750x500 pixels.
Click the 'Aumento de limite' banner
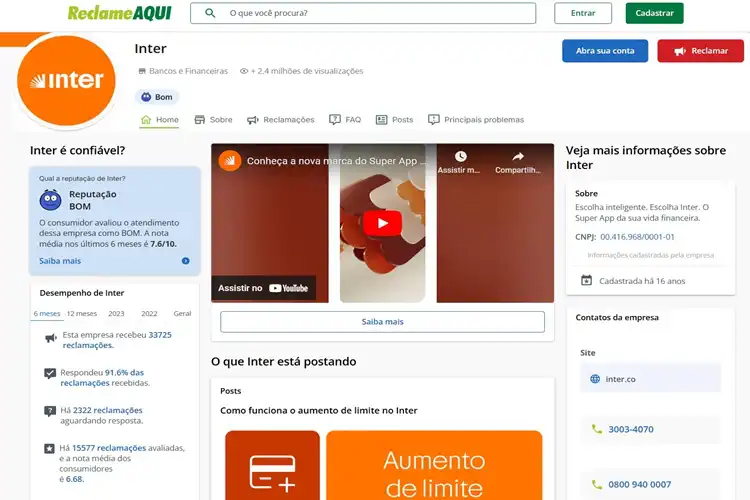click(434, 465)
